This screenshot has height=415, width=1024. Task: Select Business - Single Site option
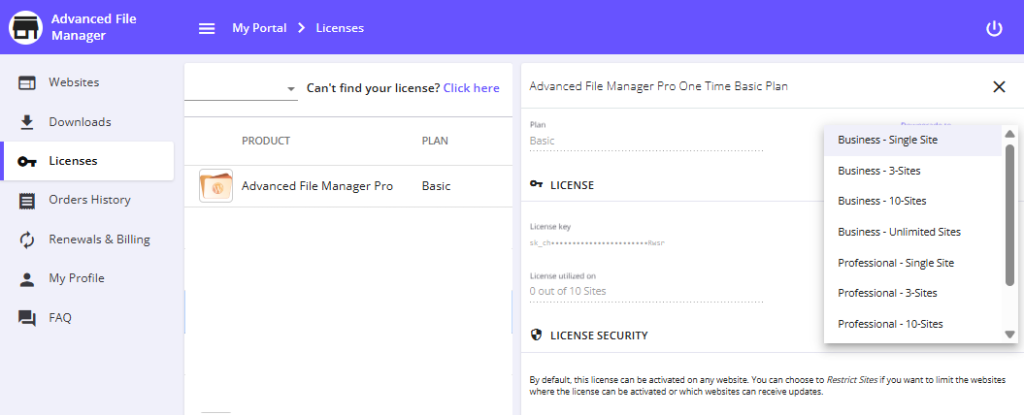pyautogui.click(x=913, y=140)
